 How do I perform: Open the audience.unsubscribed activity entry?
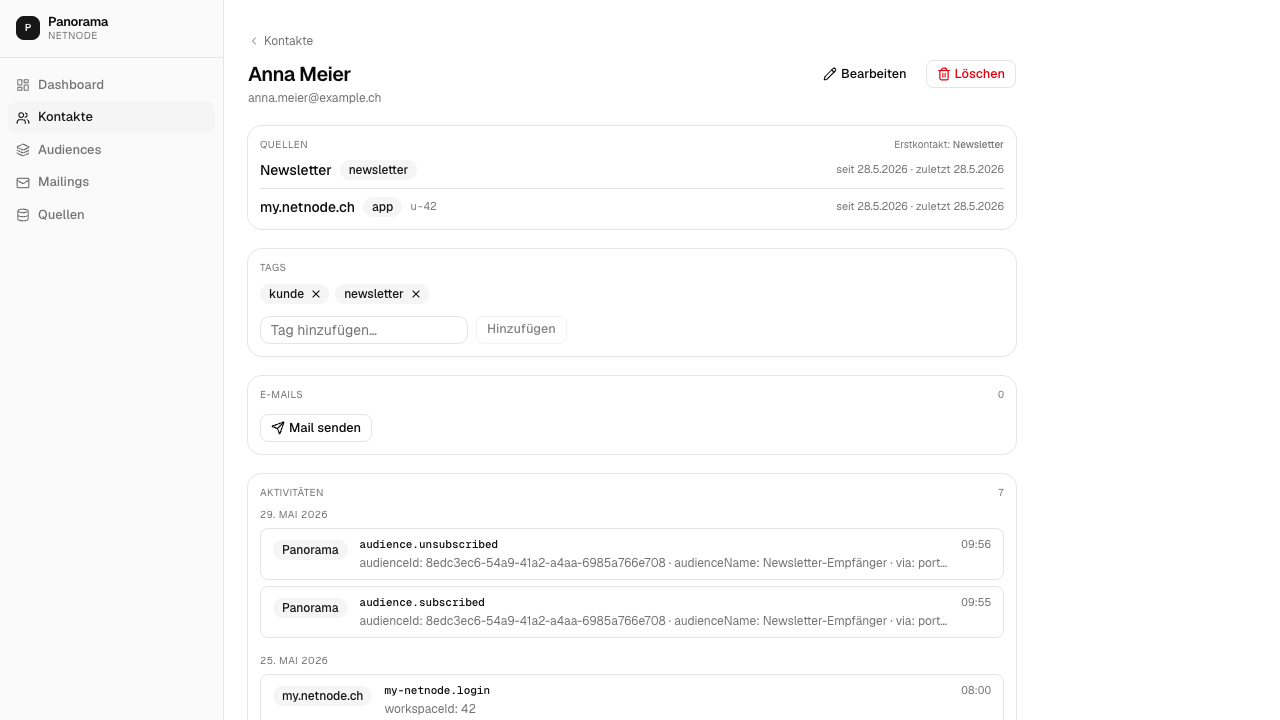(632, 554)
